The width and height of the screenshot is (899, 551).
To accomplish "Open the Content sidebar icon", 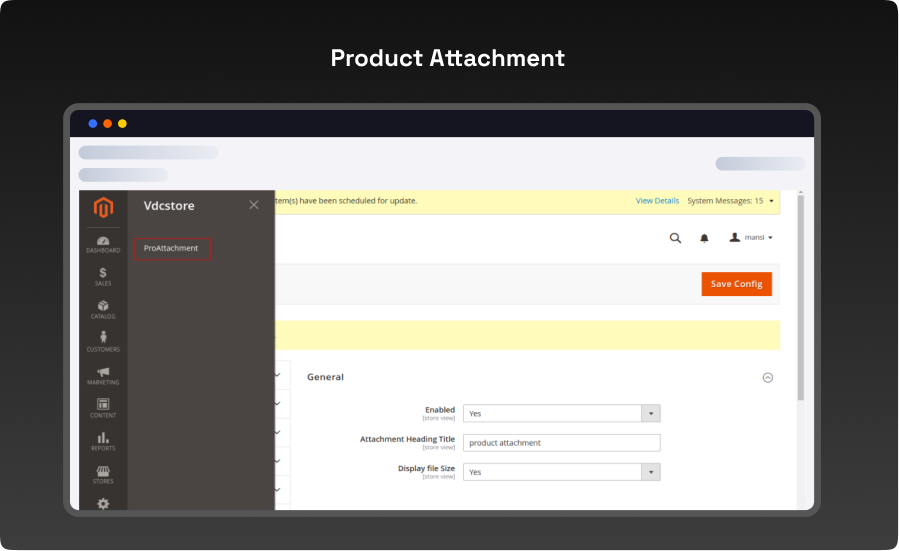I will tap(103, 408).
